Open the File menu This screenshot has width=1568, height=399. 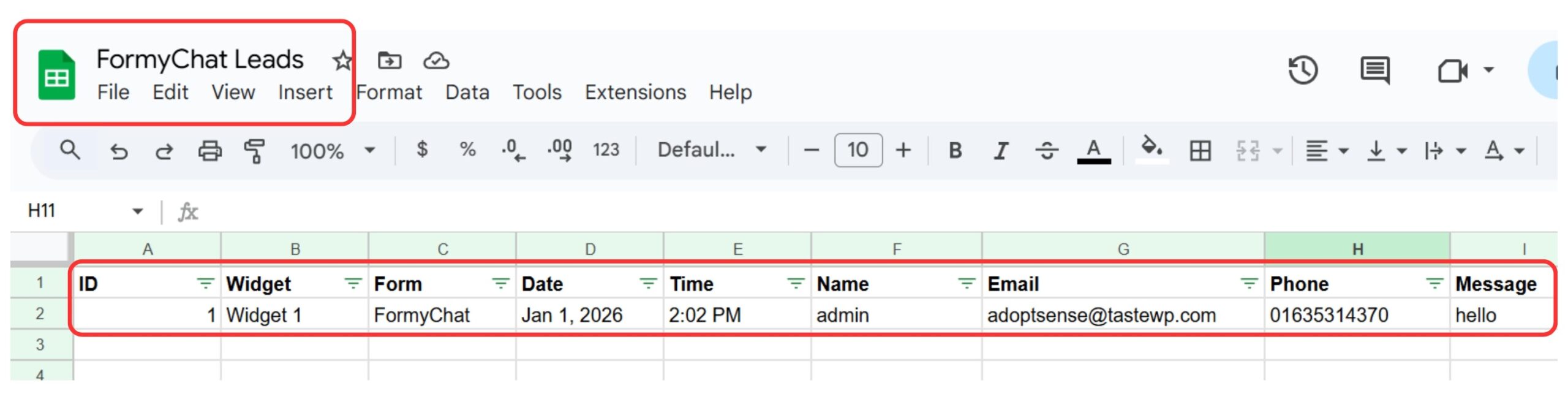pyautogui.click(x=113, y=92)
